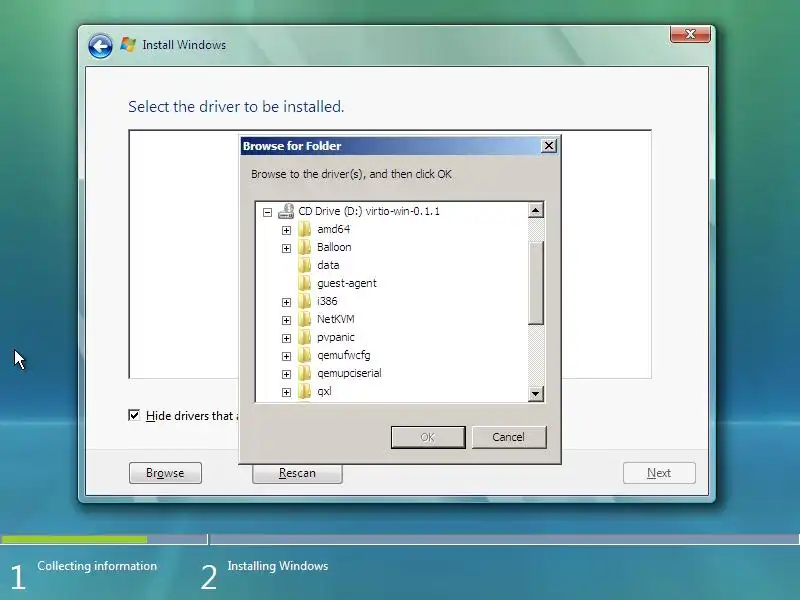
Task: Click Cancel in Browse for Folder
Action: (509, 437)
